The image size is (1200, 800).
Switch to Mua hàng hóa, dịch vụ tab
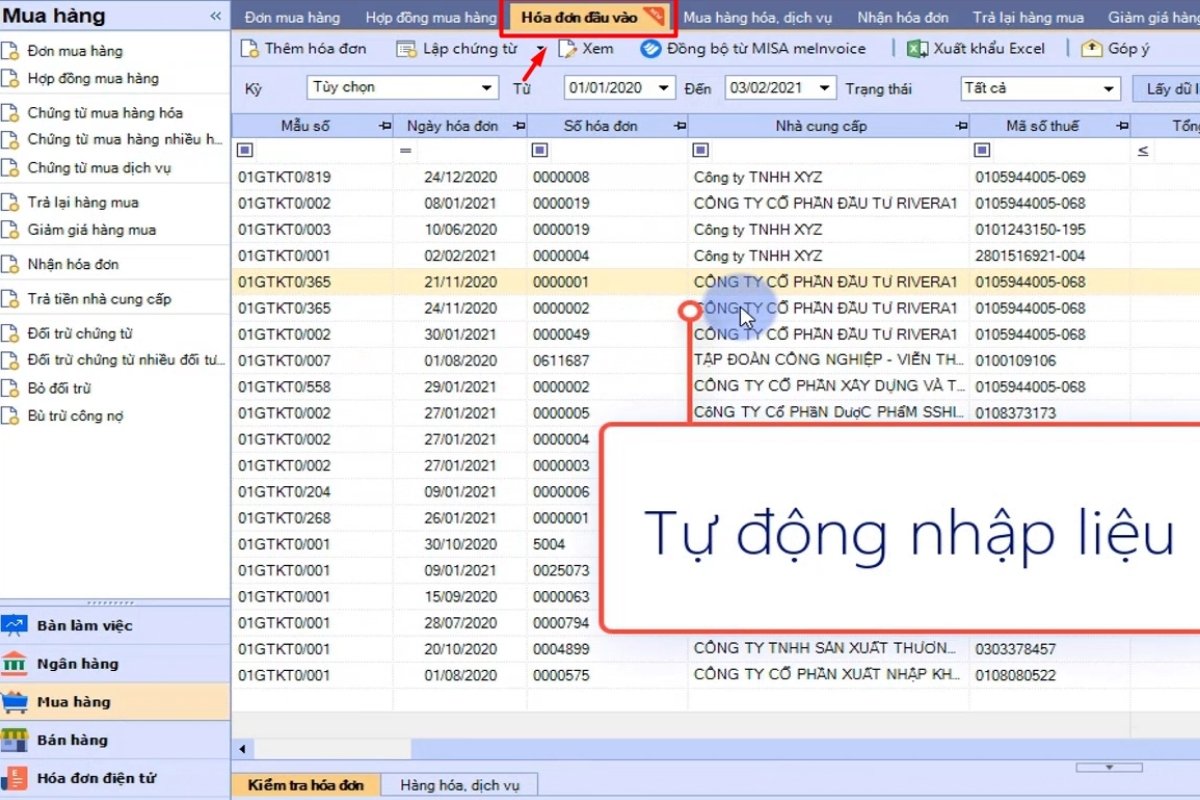click(x=758, y=17)
